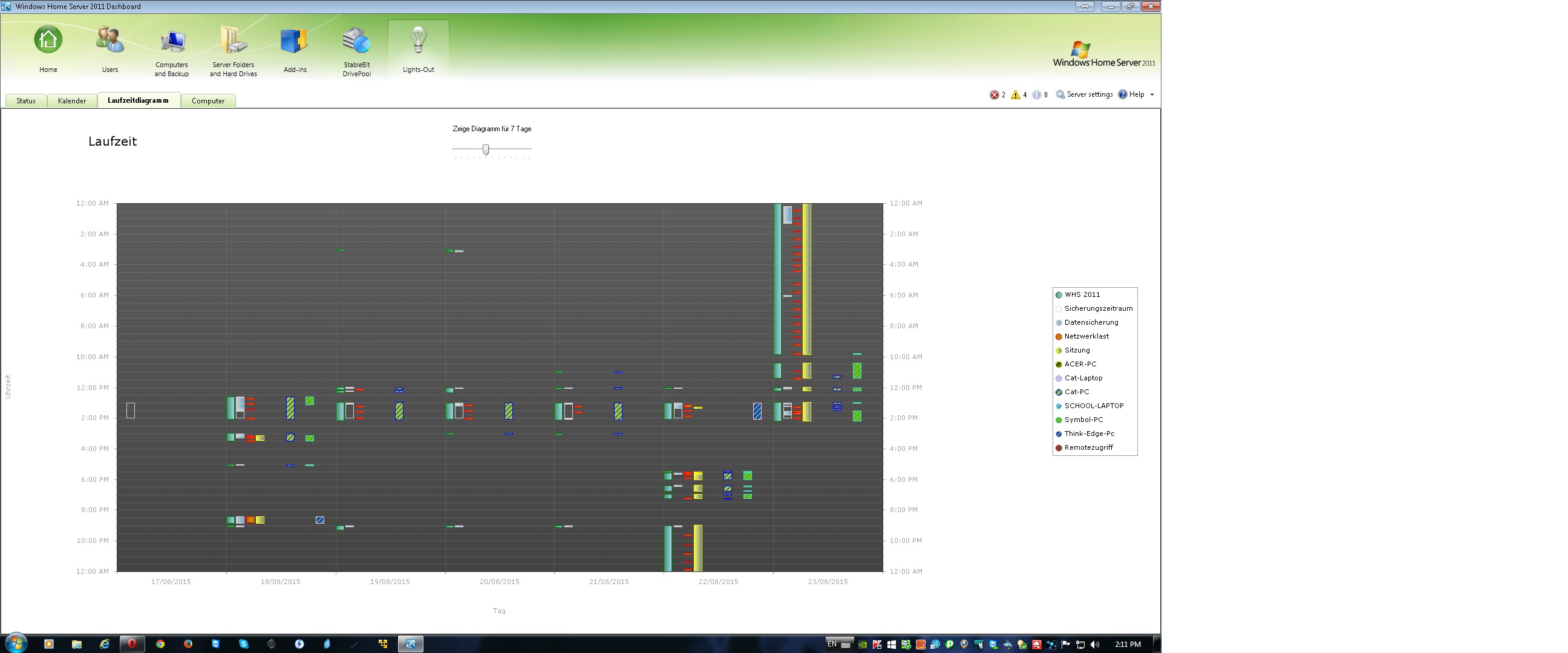Open the Windows Start button
This screenshot has width=1568, height=653.
point(16,643)
